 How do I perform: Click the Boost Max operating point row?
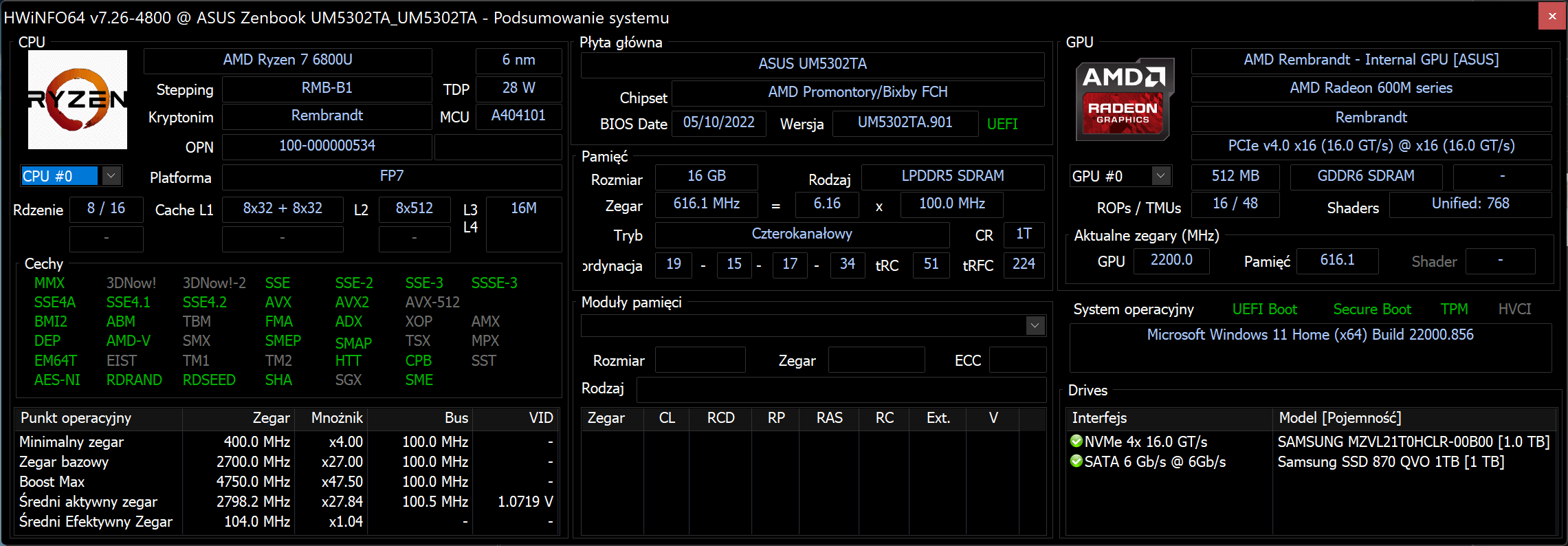[285, 481]
